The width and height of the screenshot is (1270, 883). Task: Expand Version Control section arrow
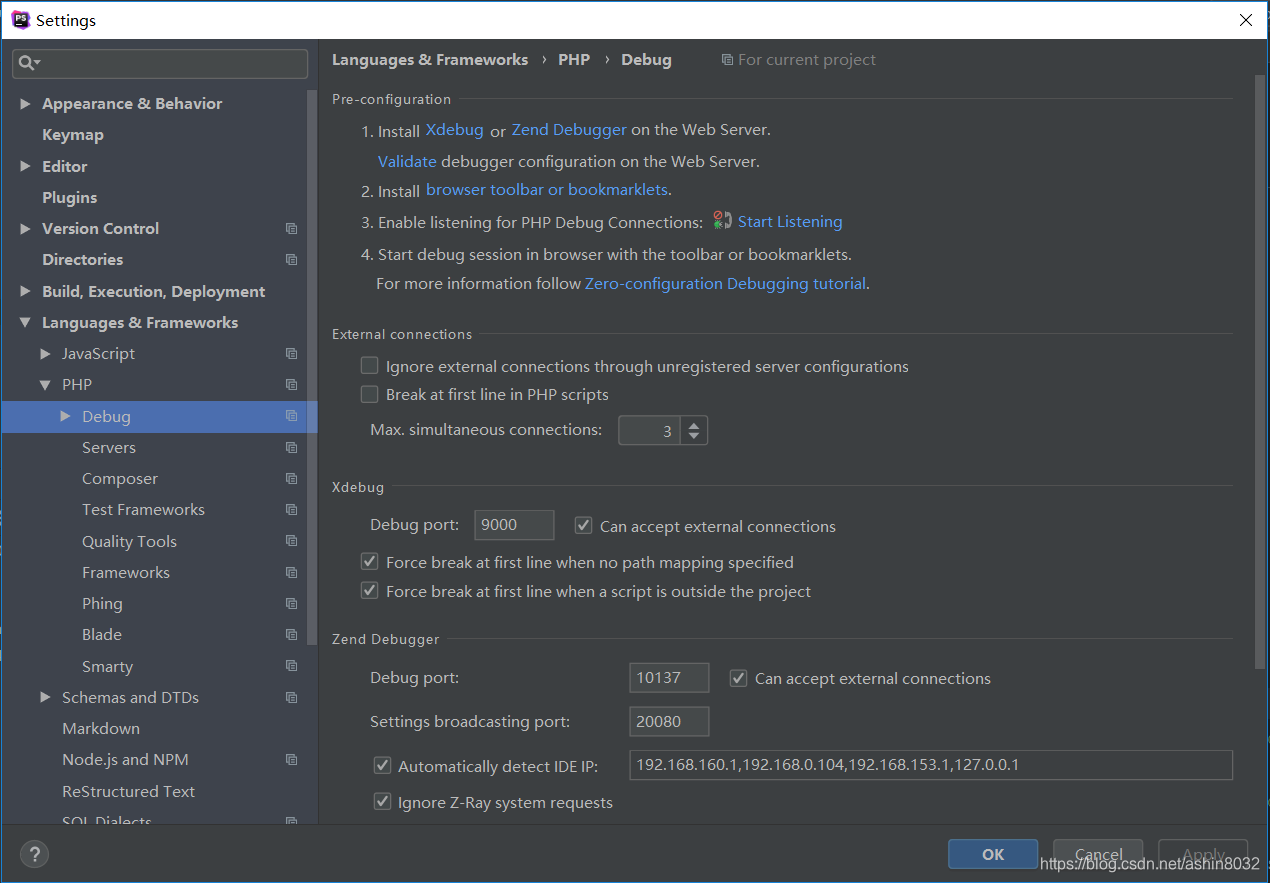(25, 229)
